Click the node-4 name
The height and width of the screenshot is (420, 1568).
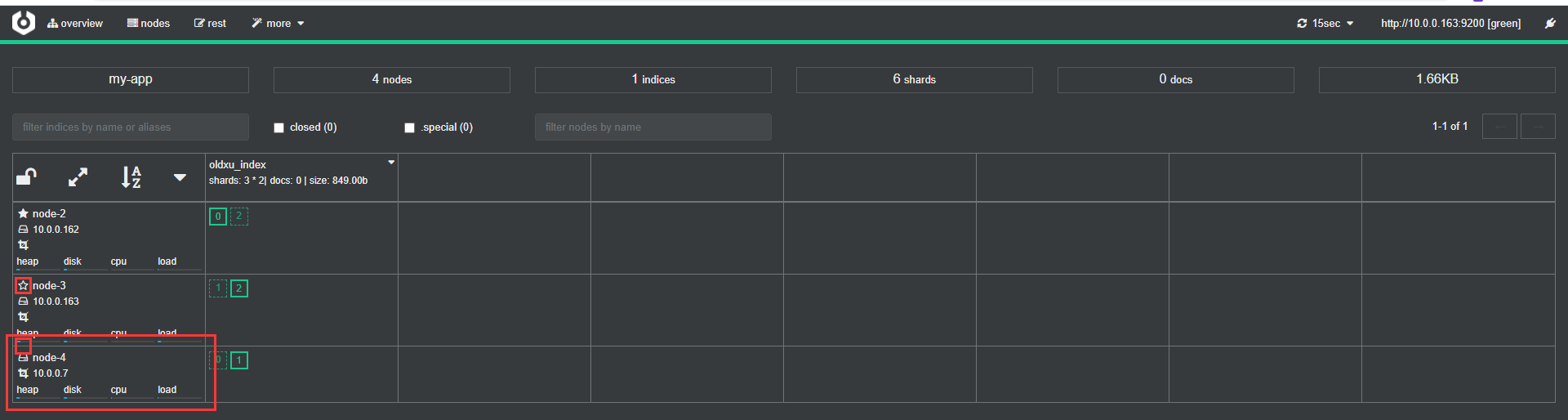pyautogui.click(x=49, y=358)
